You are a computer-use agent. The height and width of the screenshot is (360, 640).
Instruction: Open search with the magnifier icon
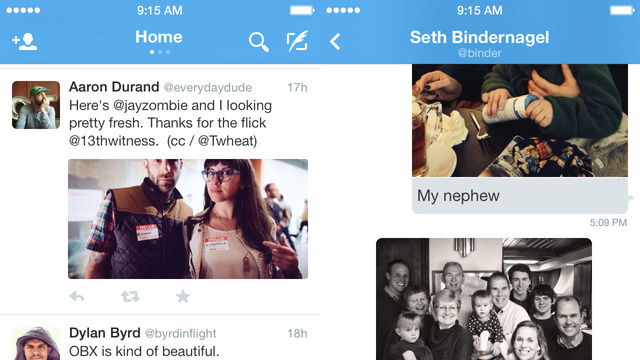(x=259, y=42)
